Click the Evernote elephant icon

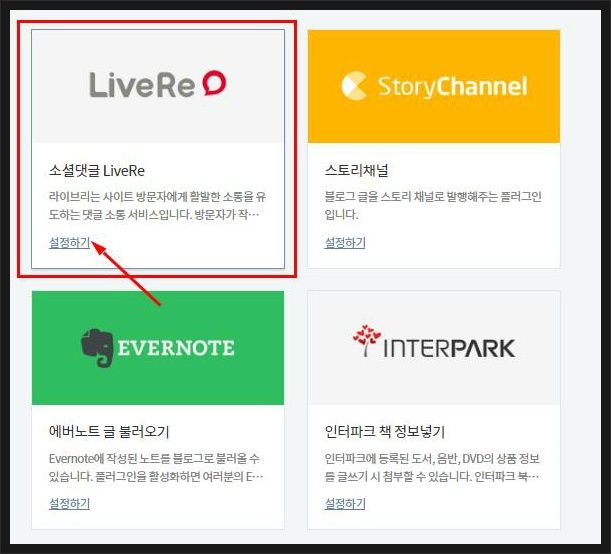(97, 348)
